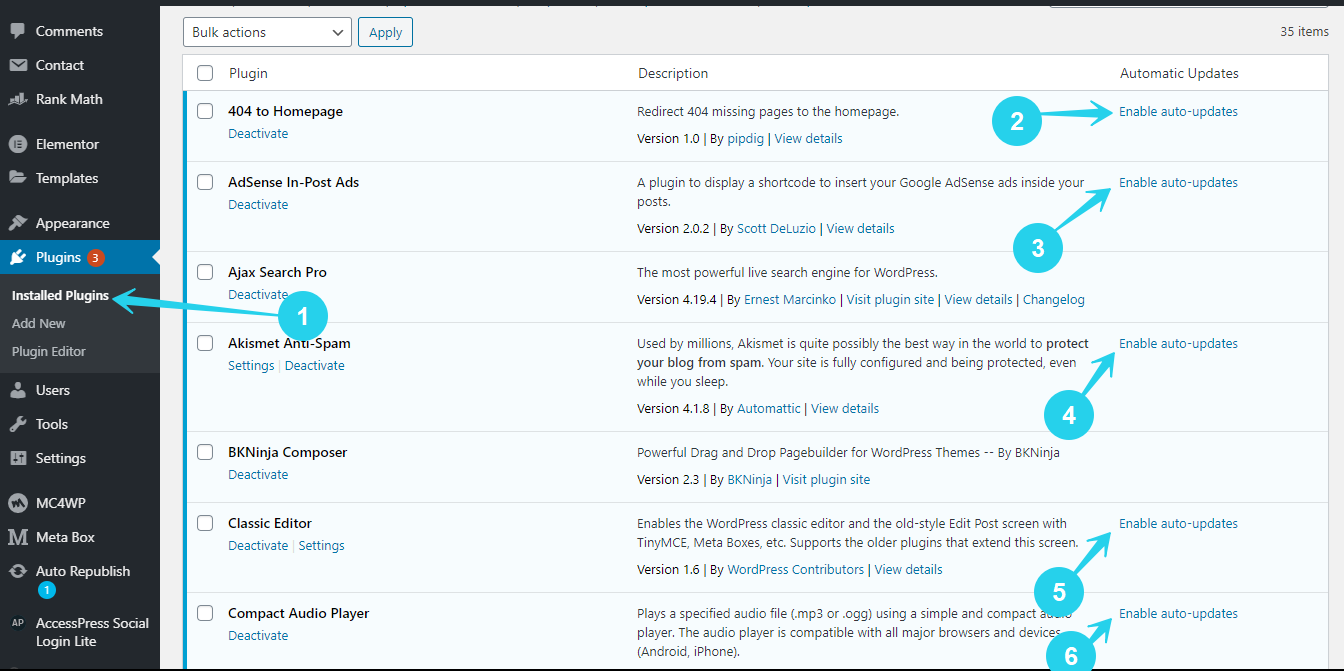Go to Plugin Editor in sidebar

[49, 351]
